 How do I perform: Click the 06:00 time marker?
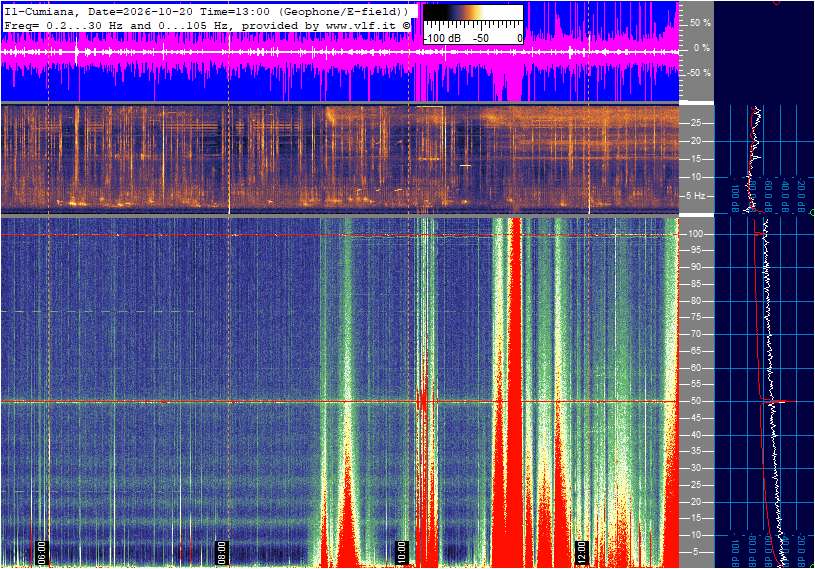(x=42, y=553)
